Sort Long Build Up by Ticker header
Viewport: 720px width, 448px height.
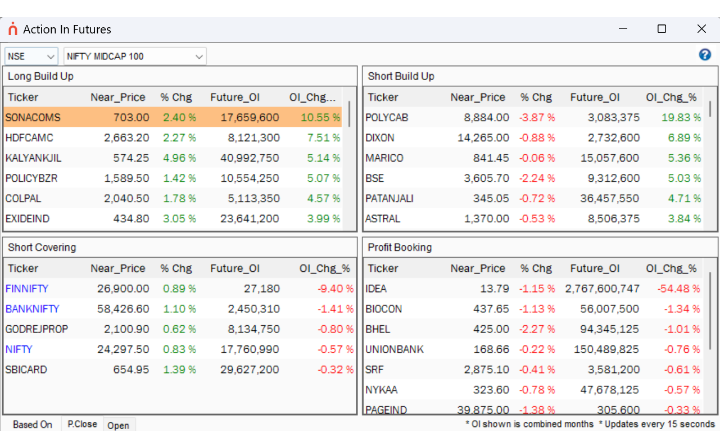tap(23, 97)
